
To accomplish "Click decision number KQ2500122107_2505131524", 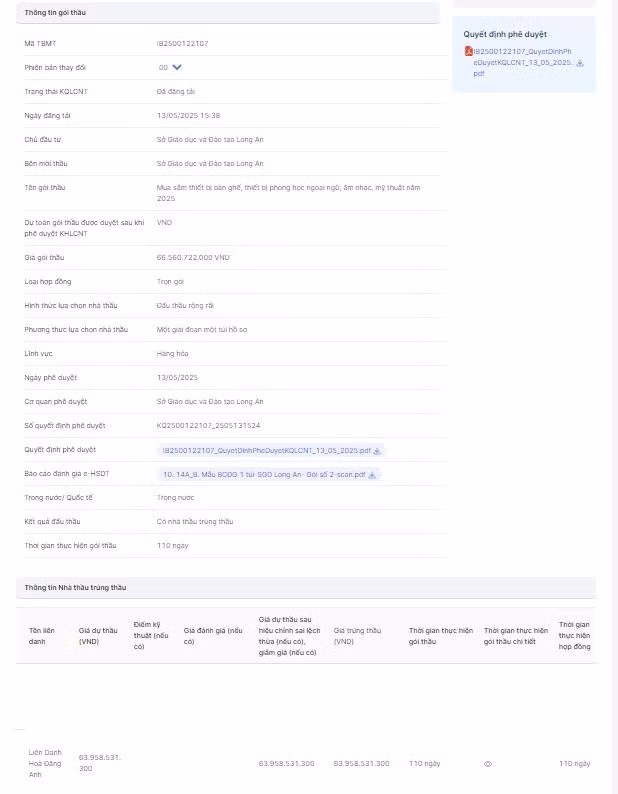I will [x=208, y=426].
